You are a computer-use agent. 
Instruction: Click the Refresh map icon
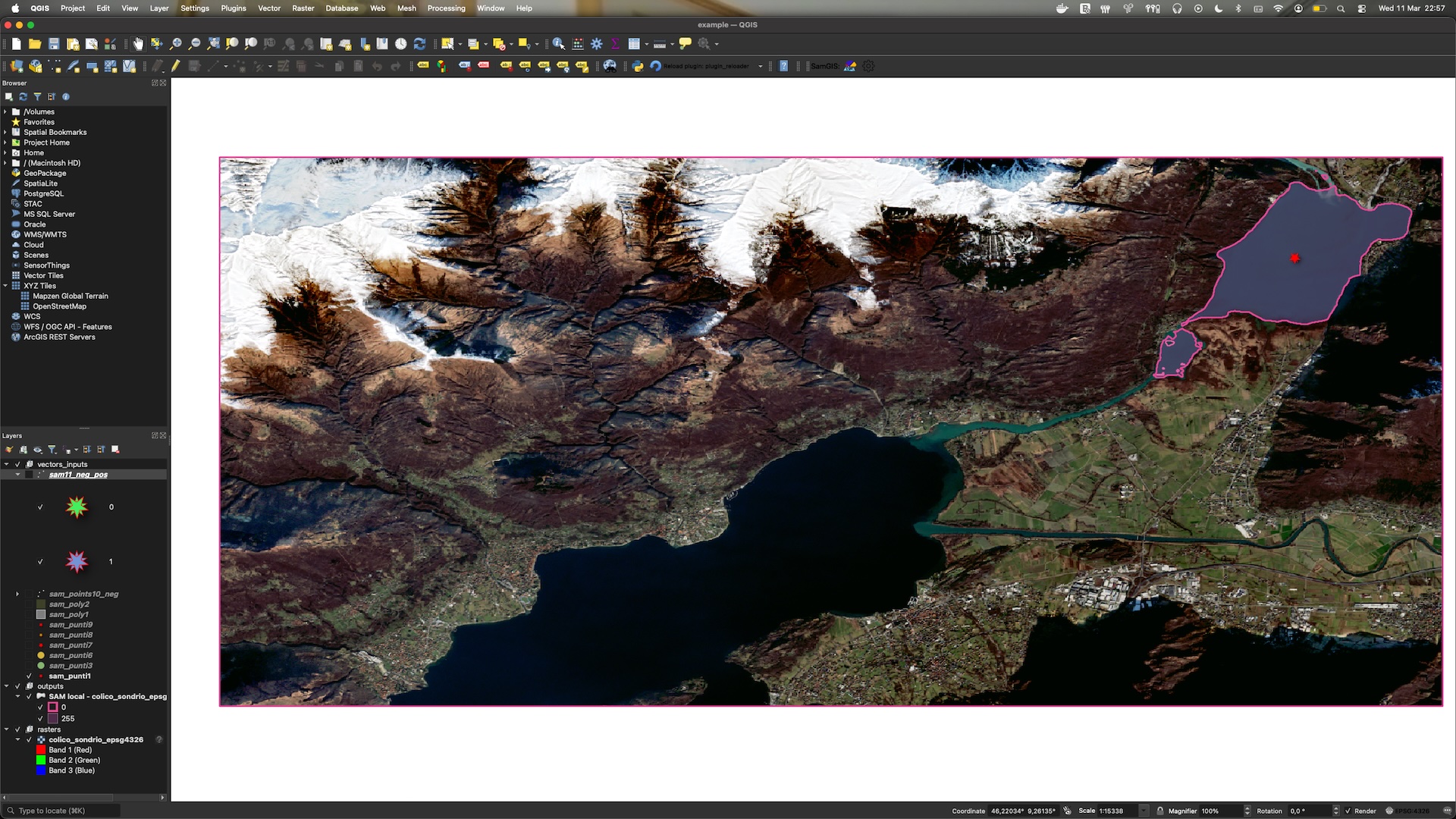419,44
